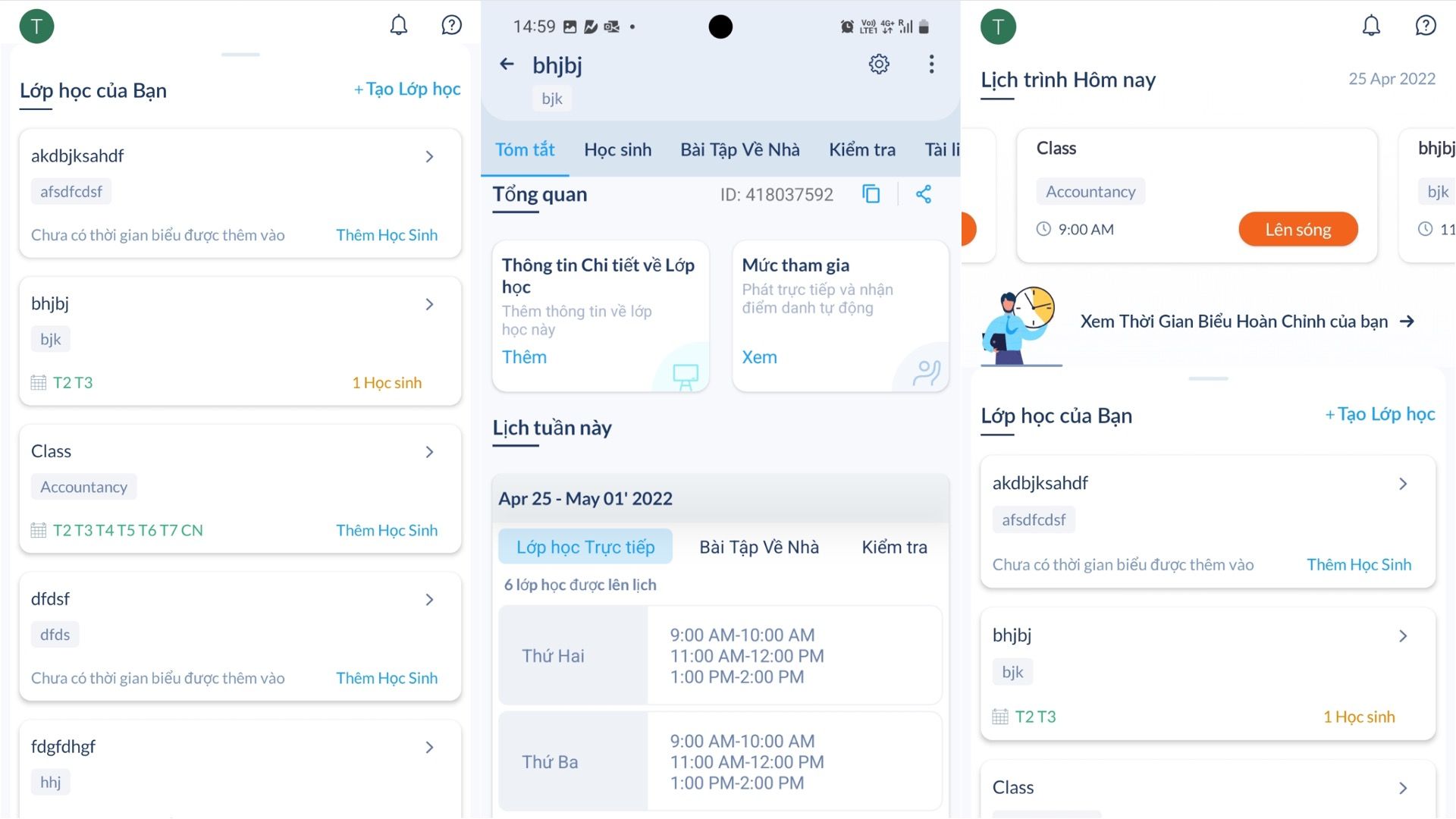
Task: Click Lên sống button in today schedule
Action: (1298, 229)
